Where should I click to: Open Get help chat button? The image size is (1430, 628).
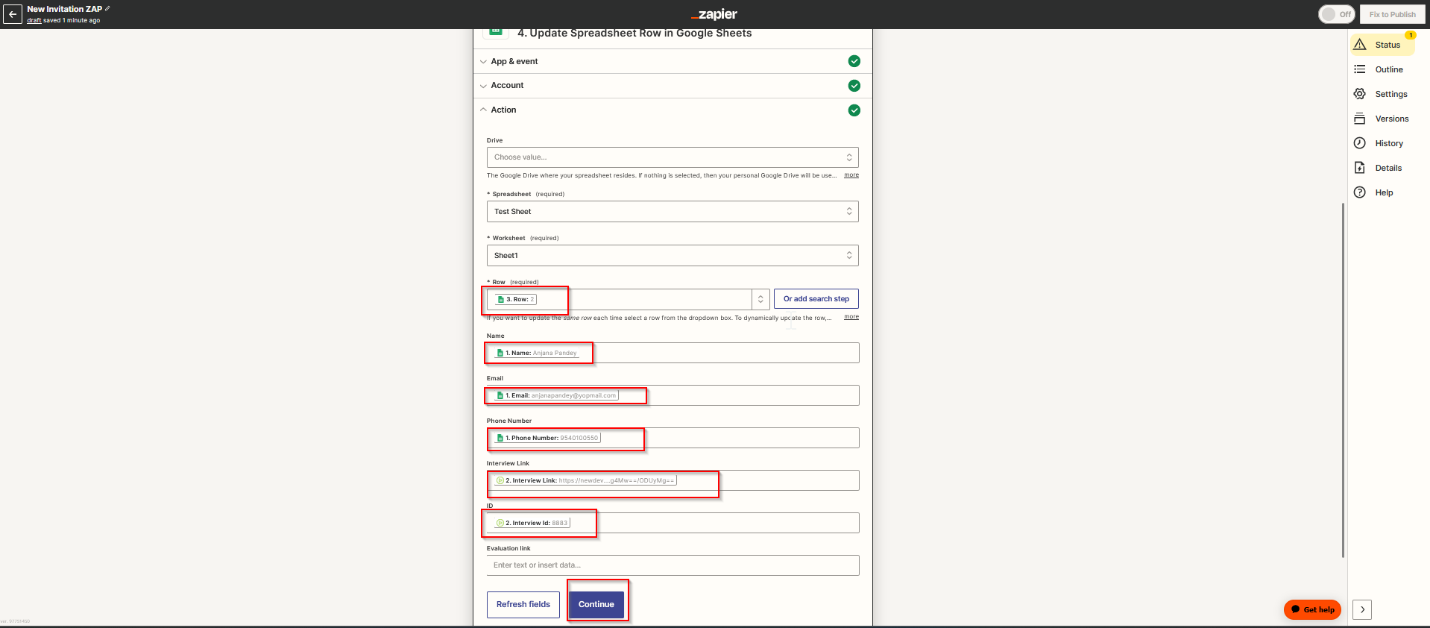(x=1312, y=609)
